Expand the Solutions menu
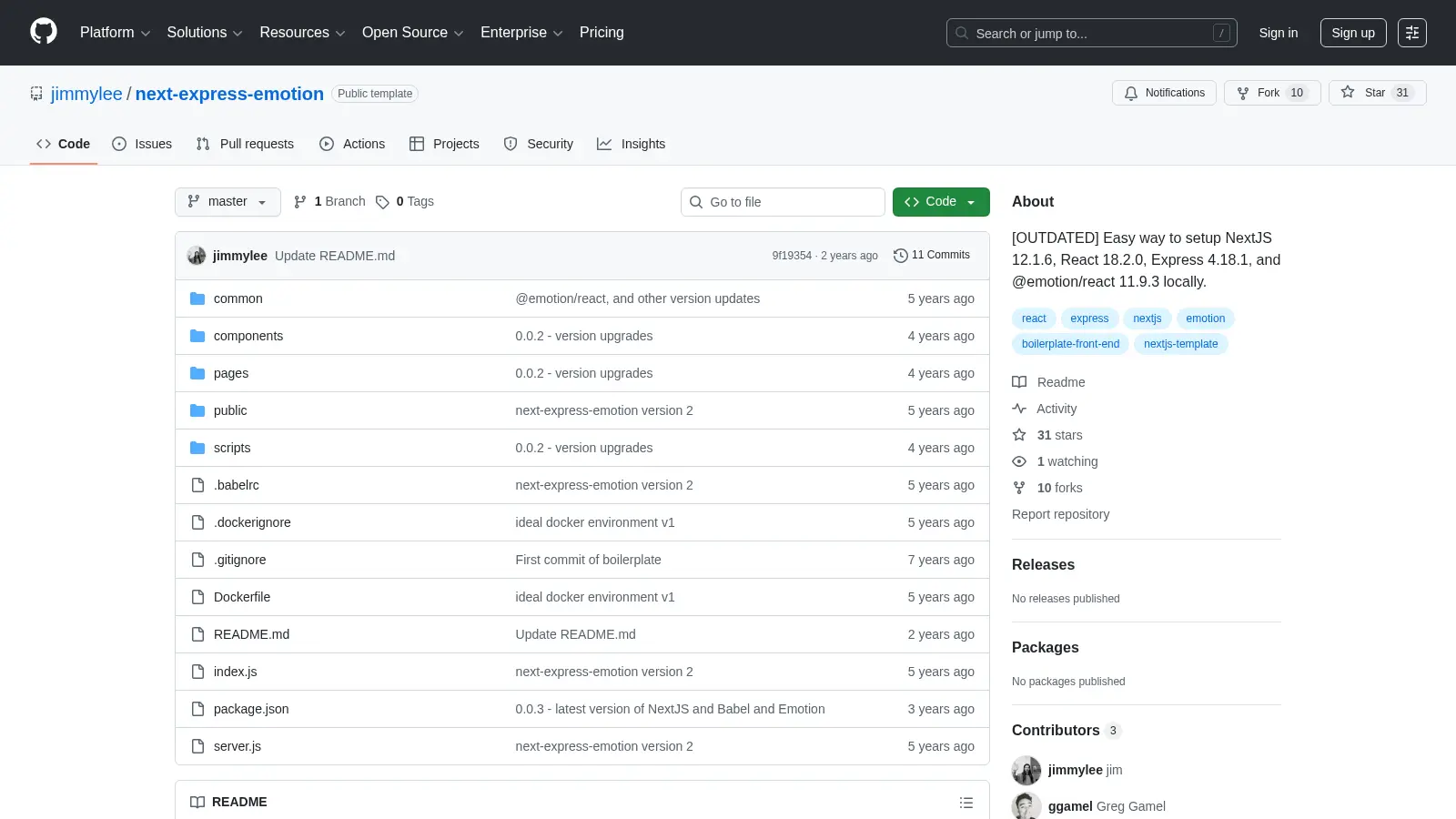This screenshot has height=819, width=1456. [x=205, y=33]
